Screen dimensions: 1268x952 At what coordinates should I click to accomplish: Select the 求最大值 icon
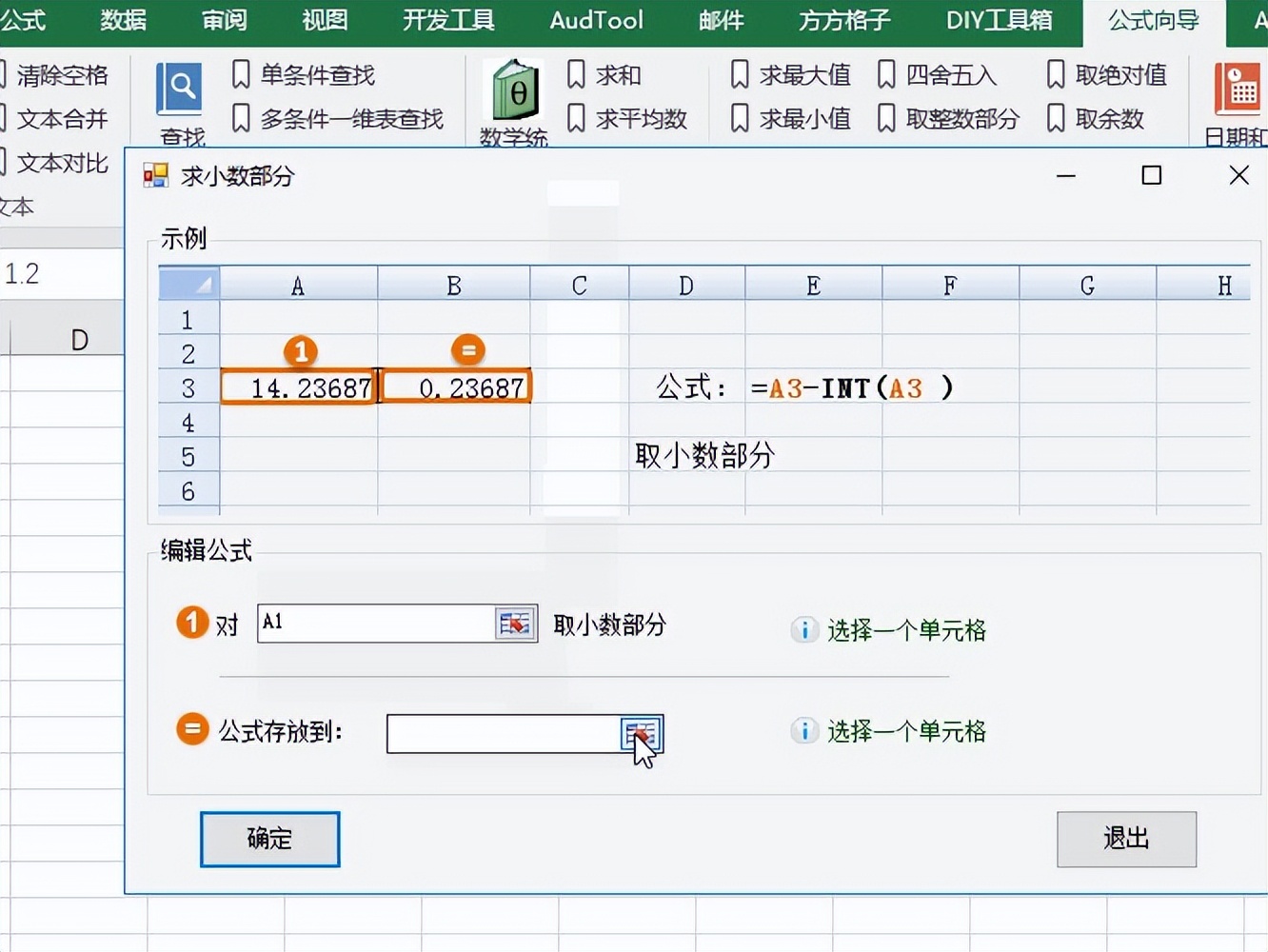click(740, 74)
